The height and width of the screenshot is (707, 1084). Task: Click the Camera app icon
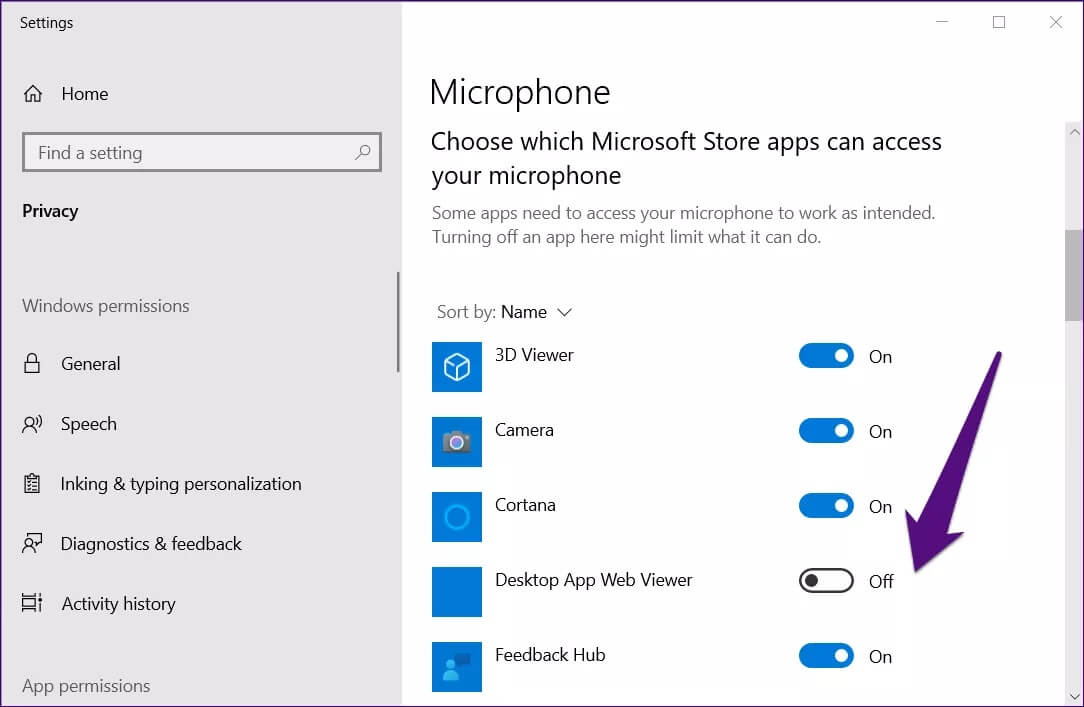coord(457,442)
